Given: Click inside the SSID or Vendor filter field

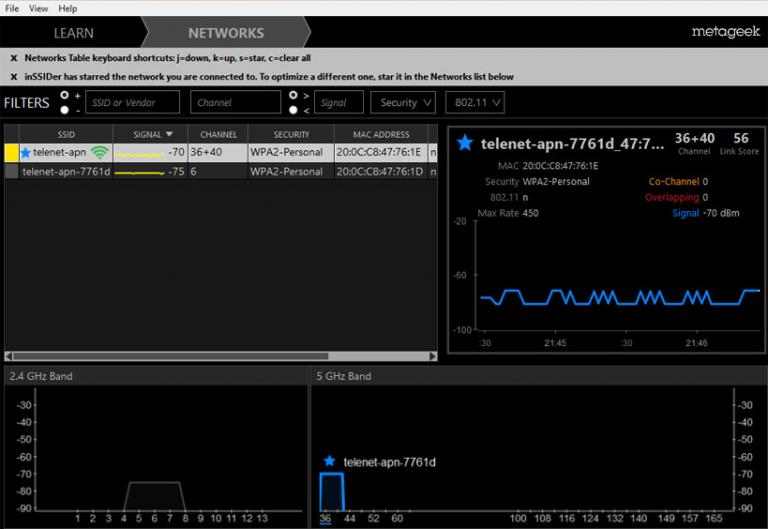Looking at the screenshot, I should tap(133, 102).
